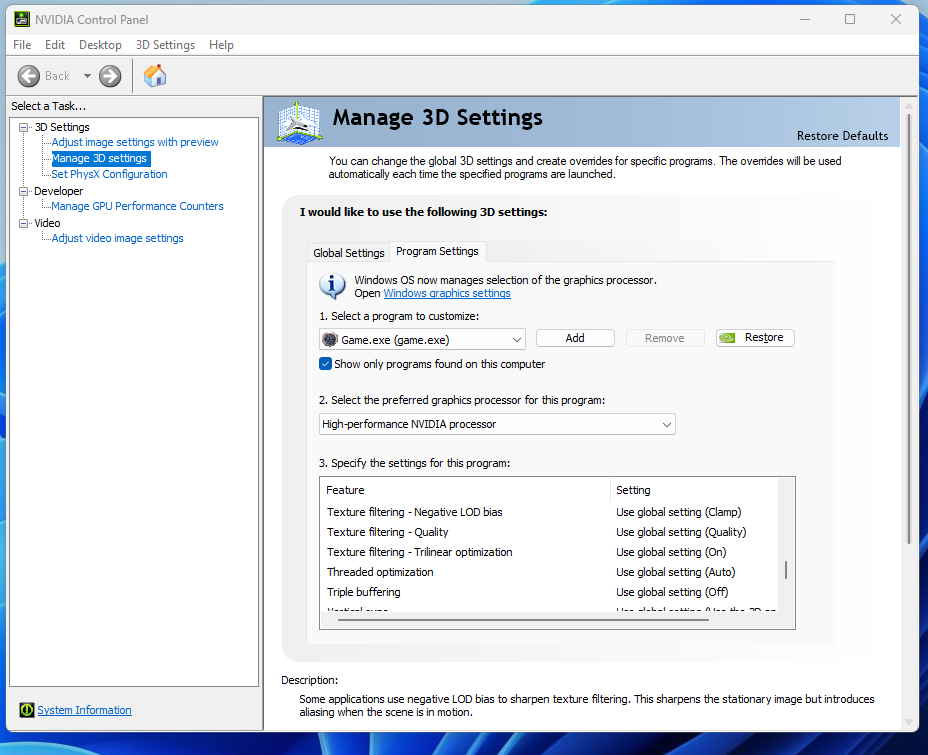The height and width of the screenshot is (755, 928).
Task: Open the preferred graphics processor dropdown
Action: tap(497, 424)
